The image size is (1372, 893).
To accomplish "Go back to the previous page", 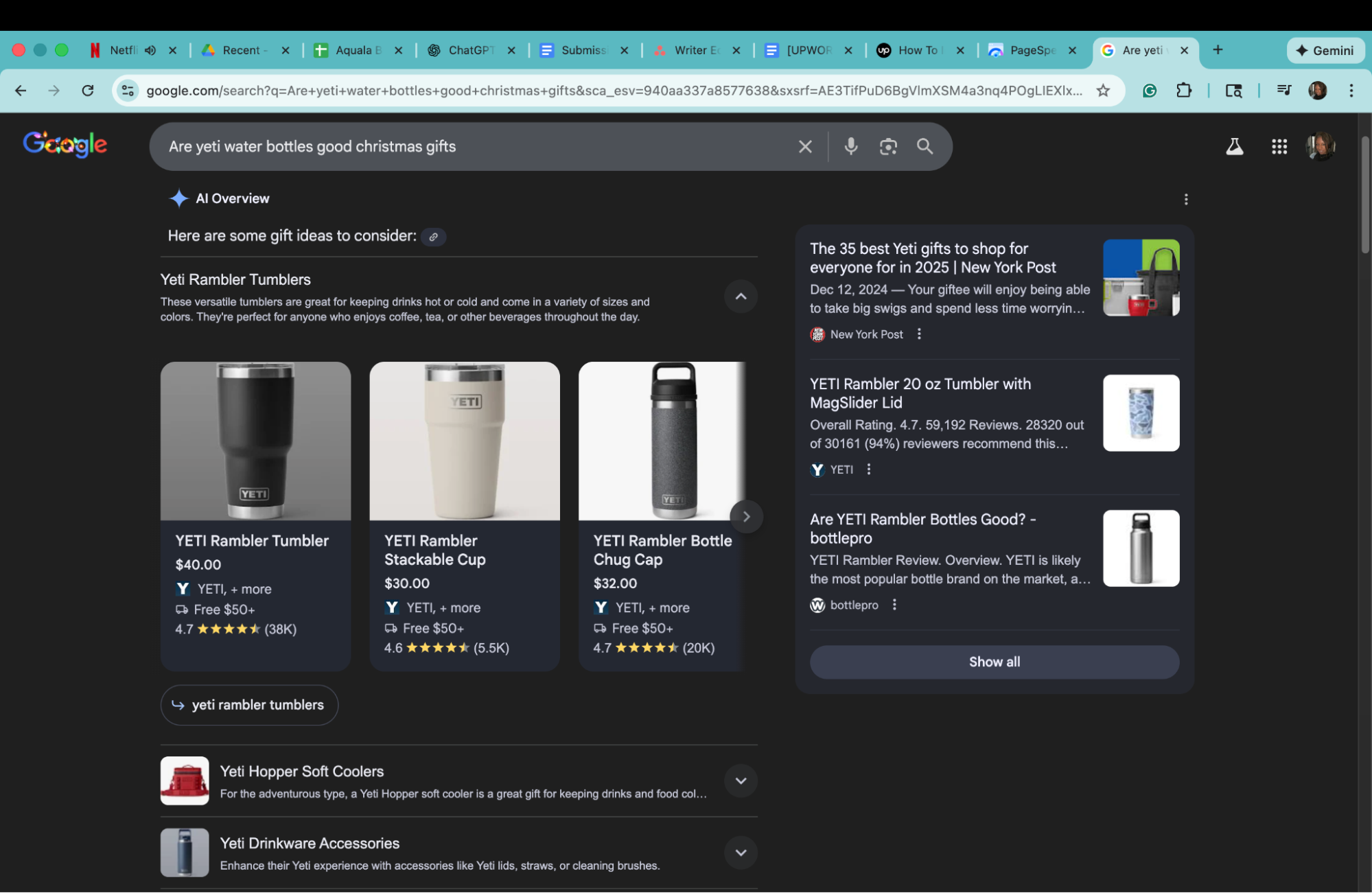I will point(21,91).
